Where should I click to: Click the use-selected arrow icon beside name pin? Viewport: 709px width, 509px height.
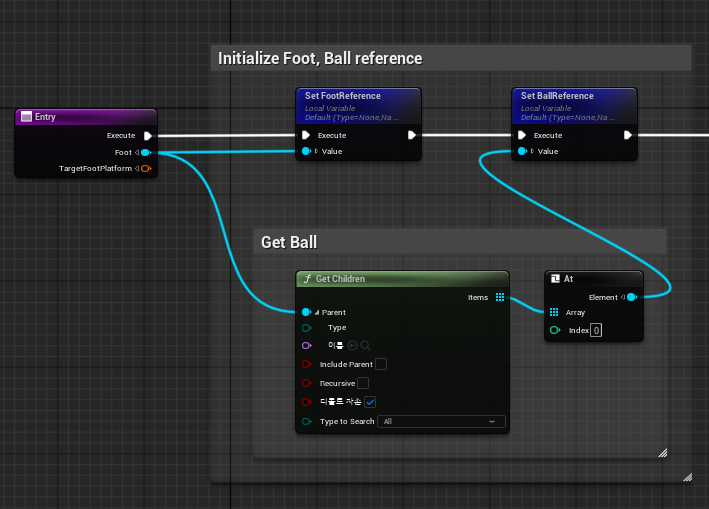(x=353, y=345)
